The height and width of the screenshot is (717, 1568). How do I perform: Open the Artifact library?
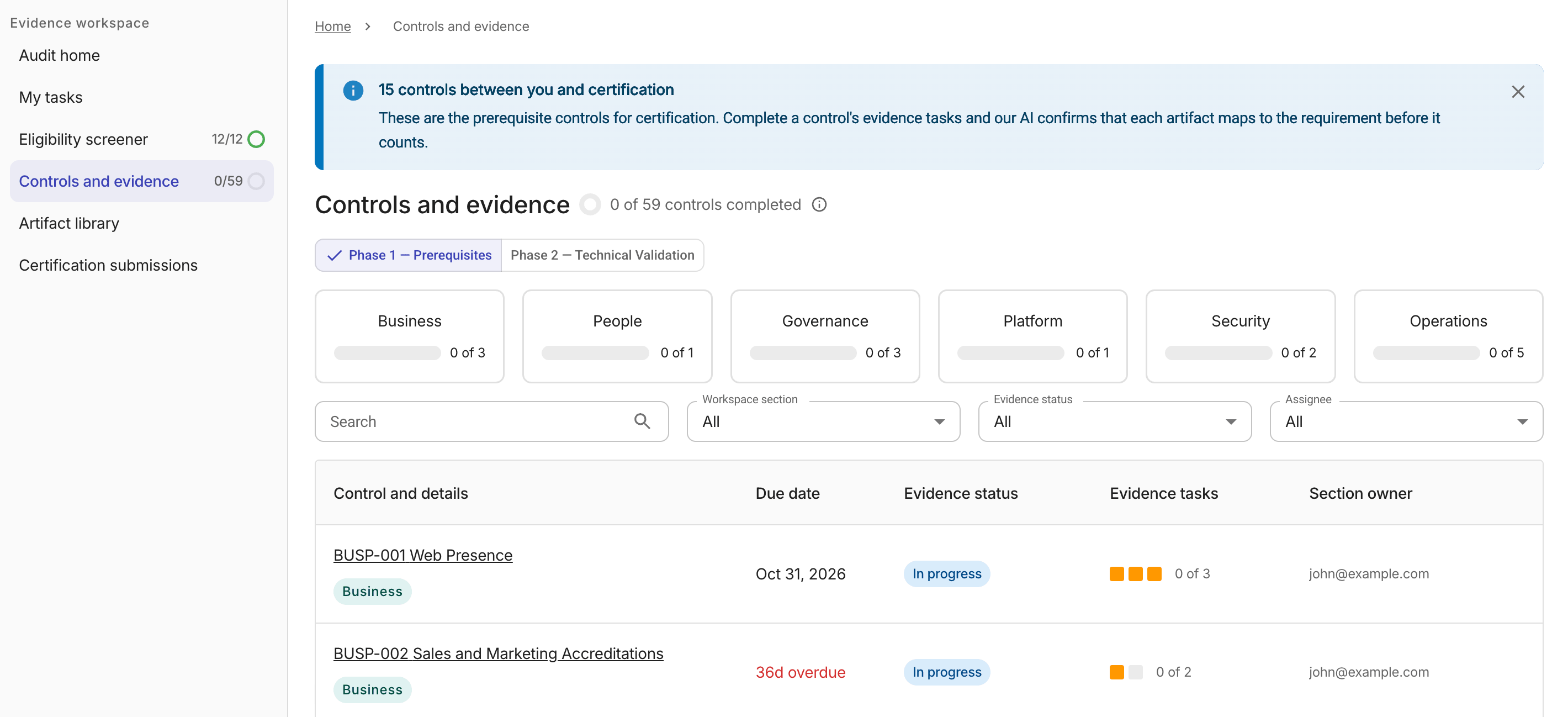tap(142, 224)
